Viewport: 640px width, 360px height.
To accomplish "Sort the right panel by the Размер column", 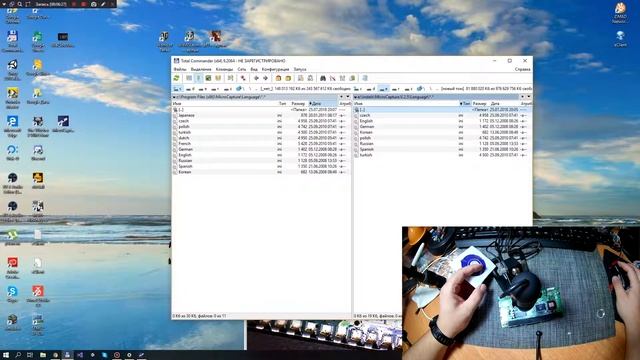I will pos(480,104).
